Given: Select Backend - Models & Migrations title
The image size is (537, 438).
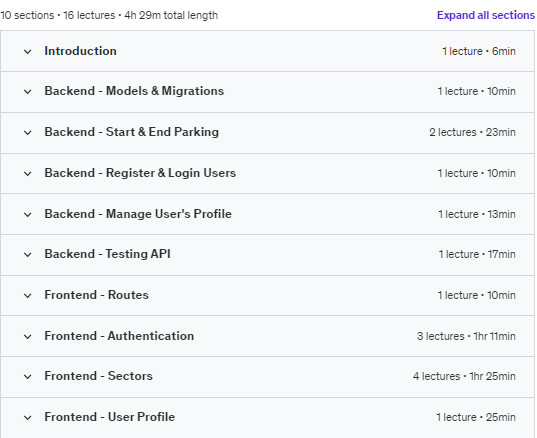Looking at the screenshot, I should [x=134, y=91].
